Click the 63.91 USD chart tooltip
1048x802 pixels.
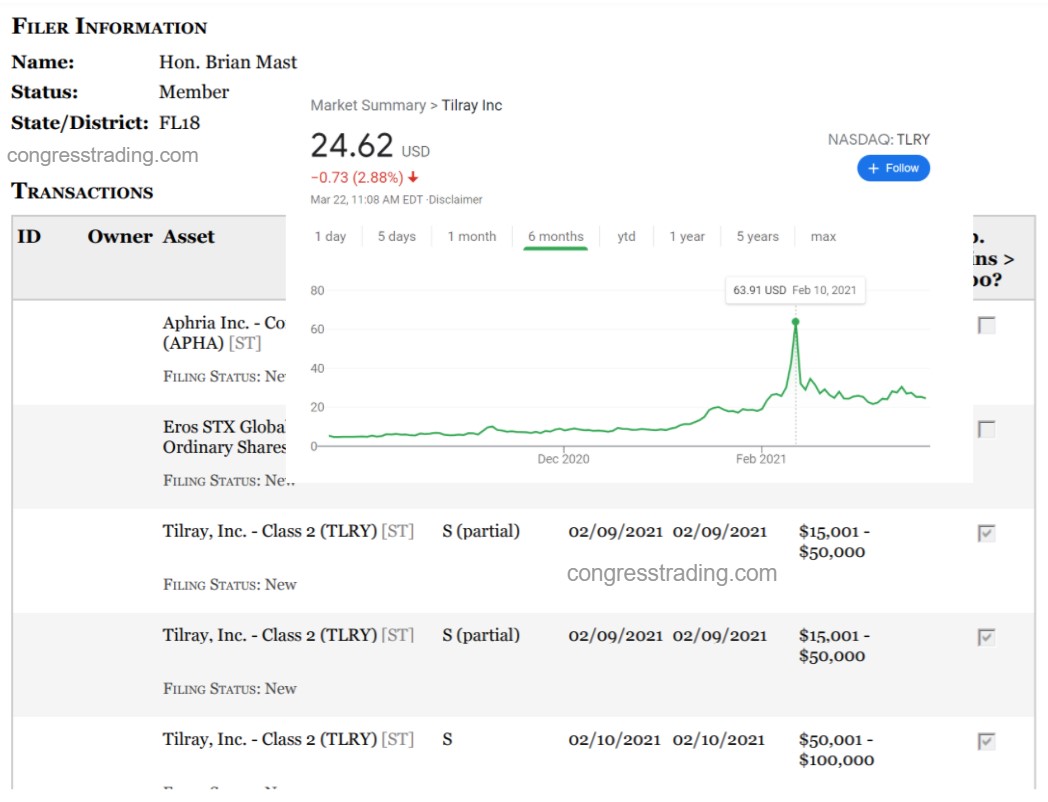[x=795, y=290]
